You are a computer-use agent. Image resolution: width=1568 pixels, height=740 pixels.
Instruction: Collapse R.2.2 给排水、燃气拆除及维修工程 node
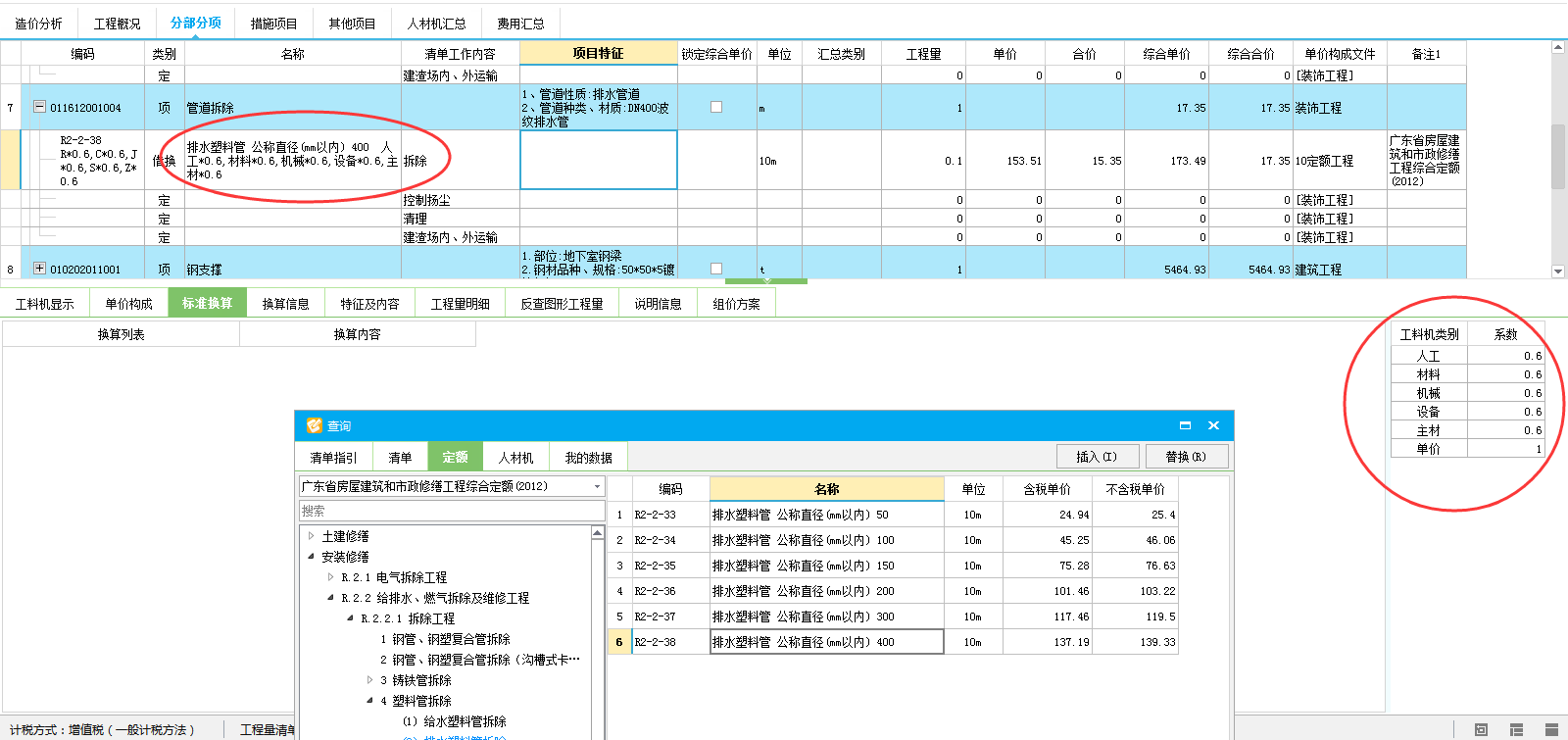[x=330, y=598]
